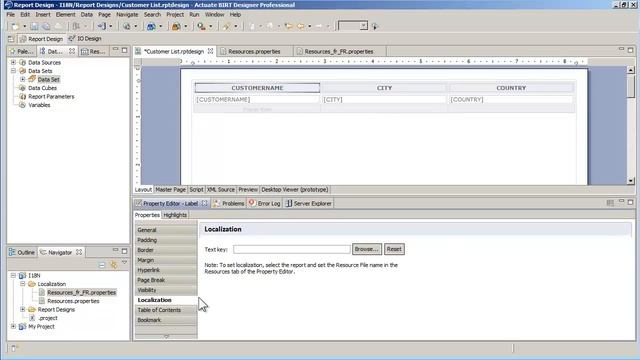Switch to the XML Source tab
The image size is (640, 360).
point(221,190)
